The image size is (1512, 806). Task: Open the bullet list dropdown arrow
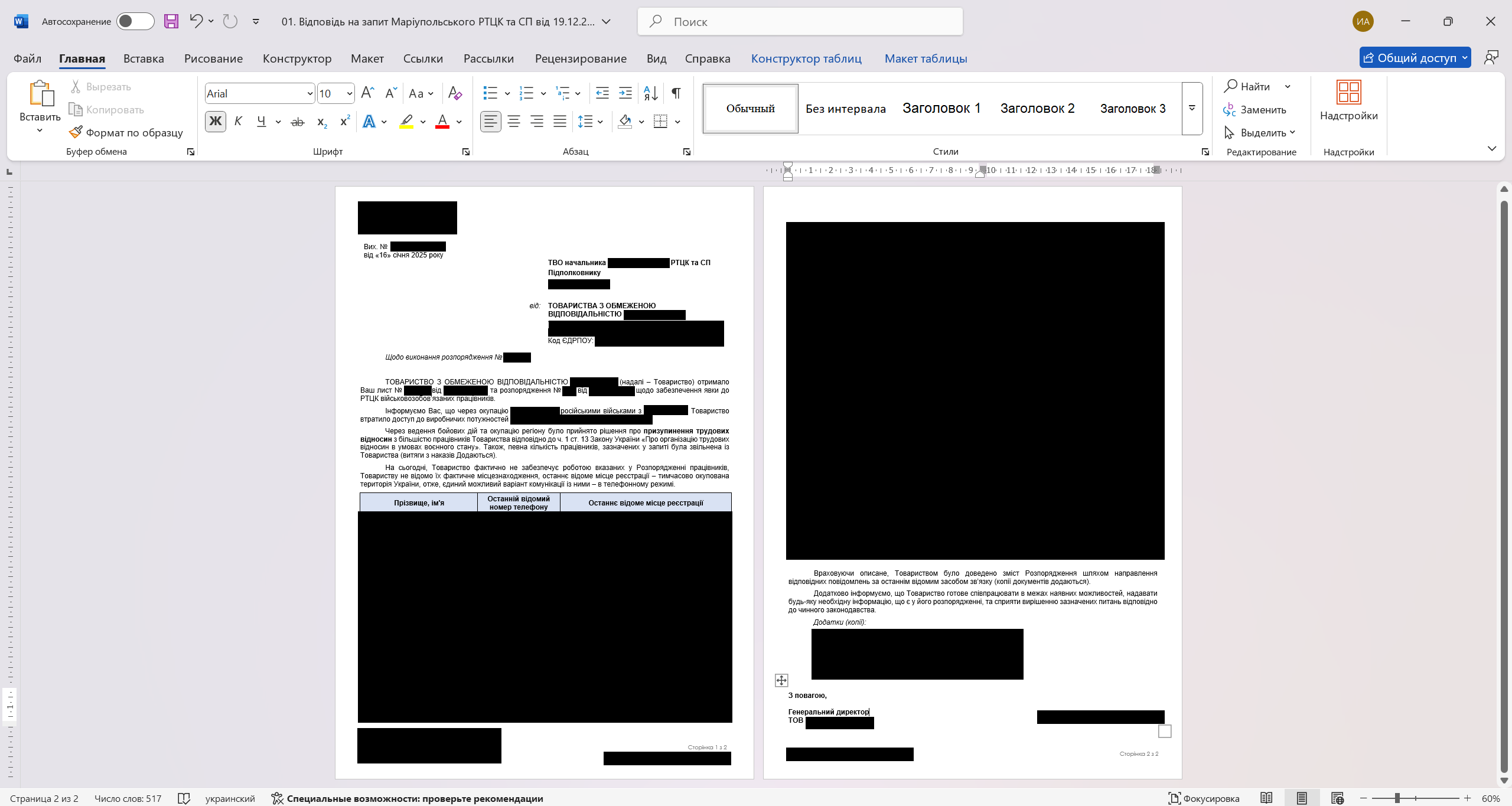click(x=507, y=93)
